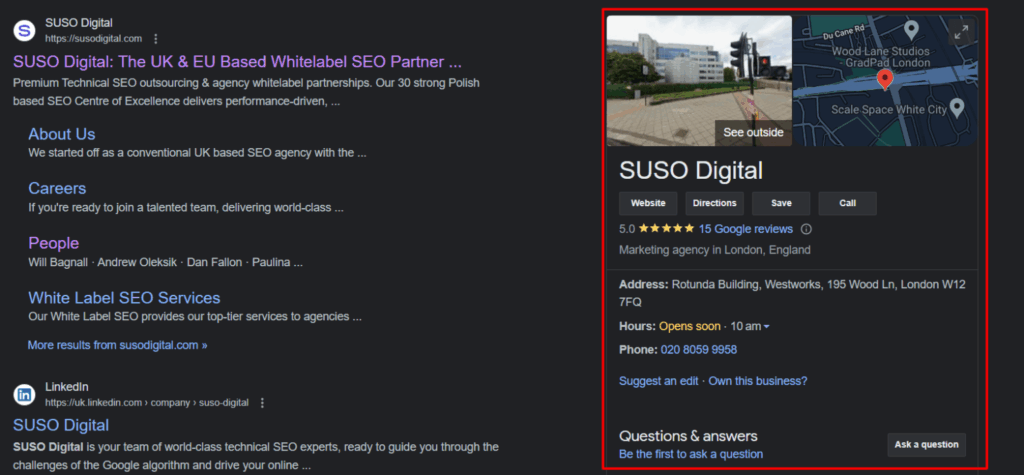Screen dimensions: 1024x475
Task: Click More results from susodigital.com
Action: point(118,345)
